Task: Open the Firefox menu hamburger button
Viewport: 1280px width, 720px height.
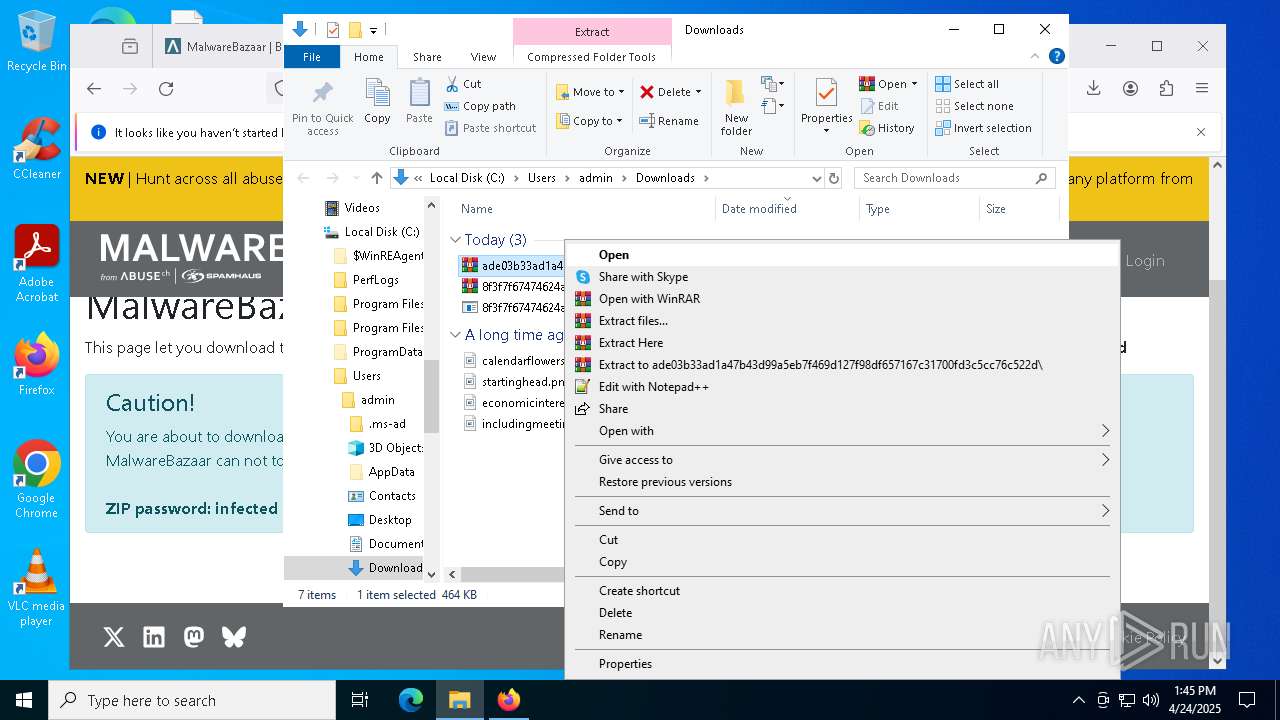Action: (x=1202, y=88)
